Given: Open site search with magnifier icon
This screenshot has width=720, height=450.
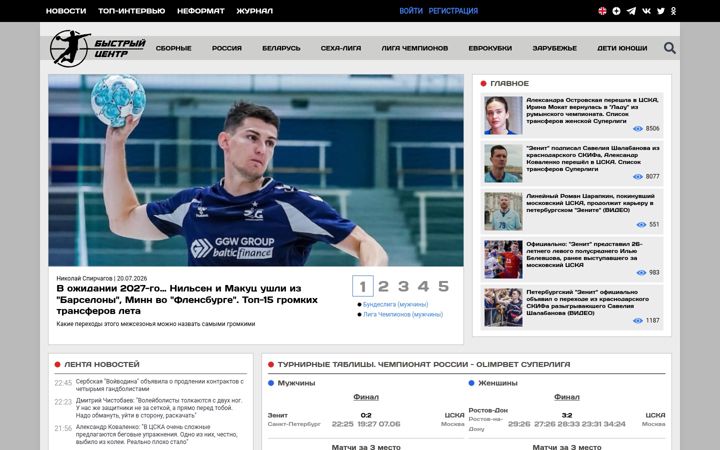Looking at the screenshot, I should 669,48.
